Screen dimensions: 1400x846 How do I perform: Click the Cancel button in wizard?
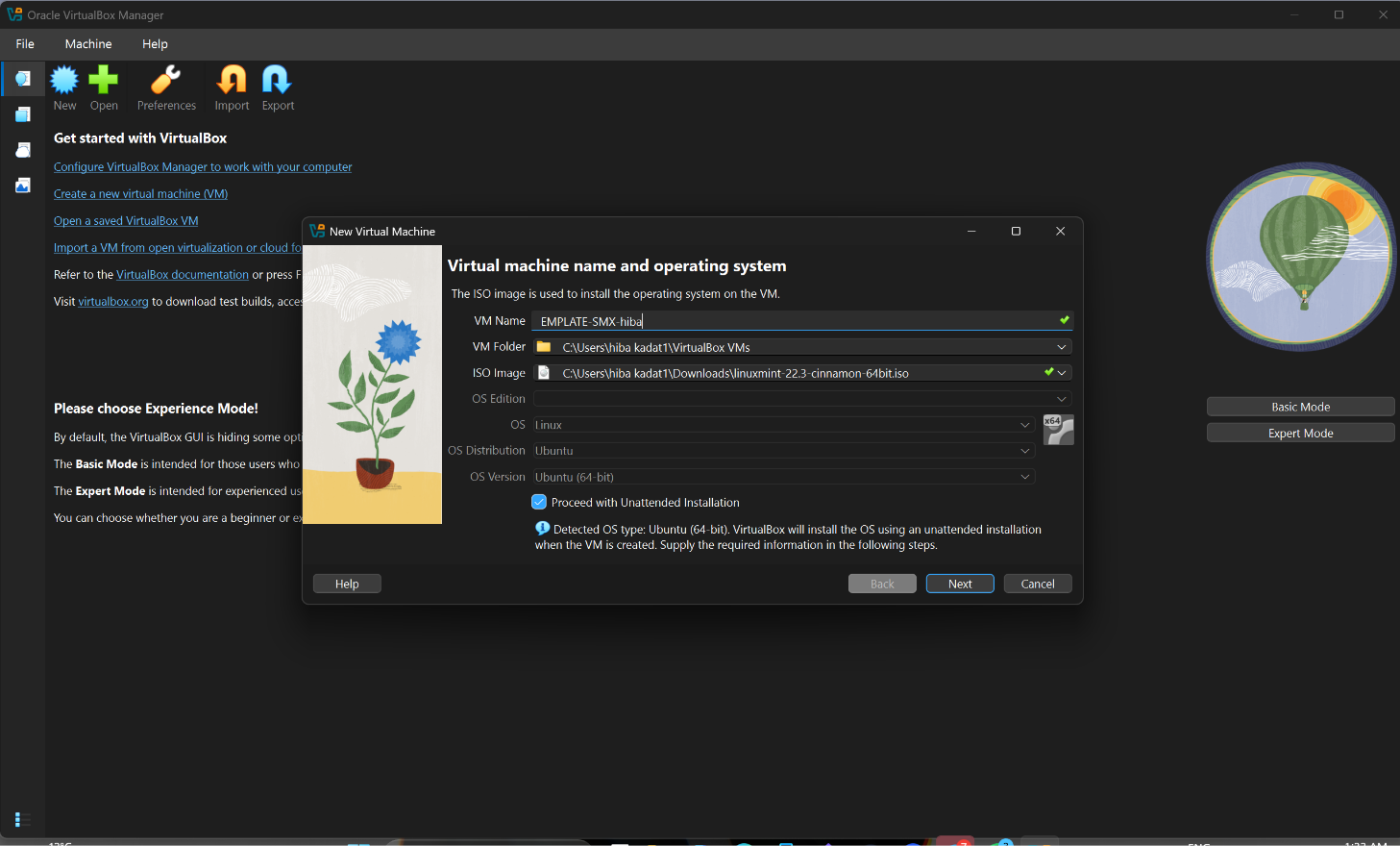pyautogui.click(x=1038, y=584)
